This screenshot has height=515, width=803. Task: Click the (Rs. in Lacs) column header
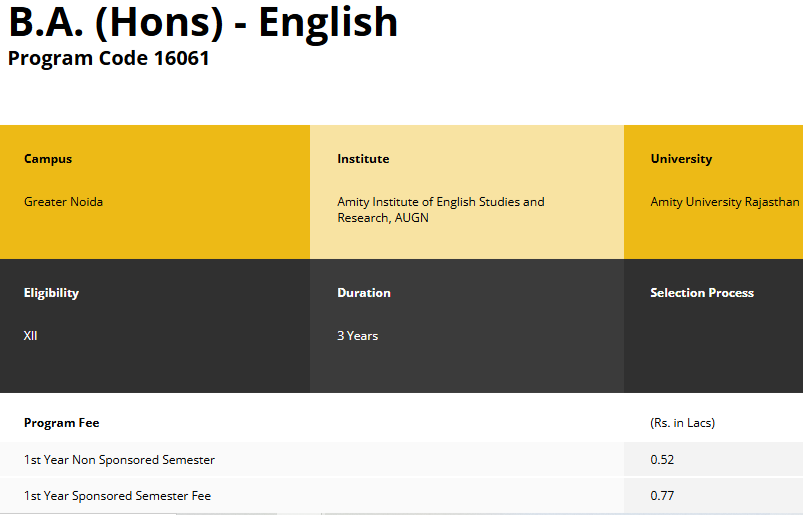[x=682, y=423]
